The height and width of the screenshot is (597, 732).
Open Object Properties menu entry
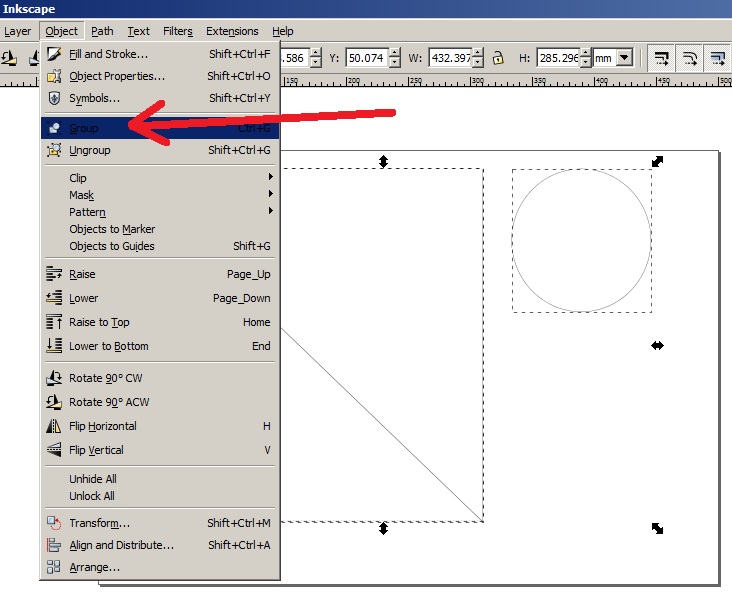160,76
